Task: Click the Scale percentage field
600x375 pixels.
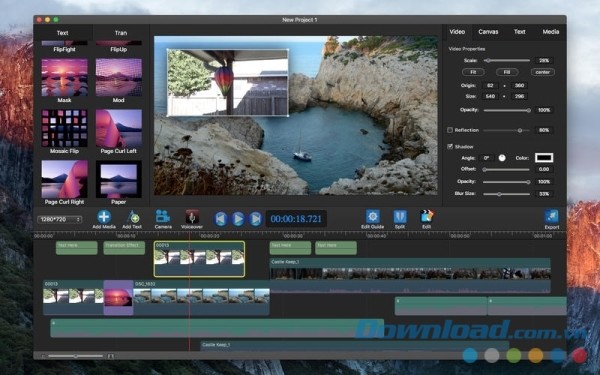Action: 544,60
